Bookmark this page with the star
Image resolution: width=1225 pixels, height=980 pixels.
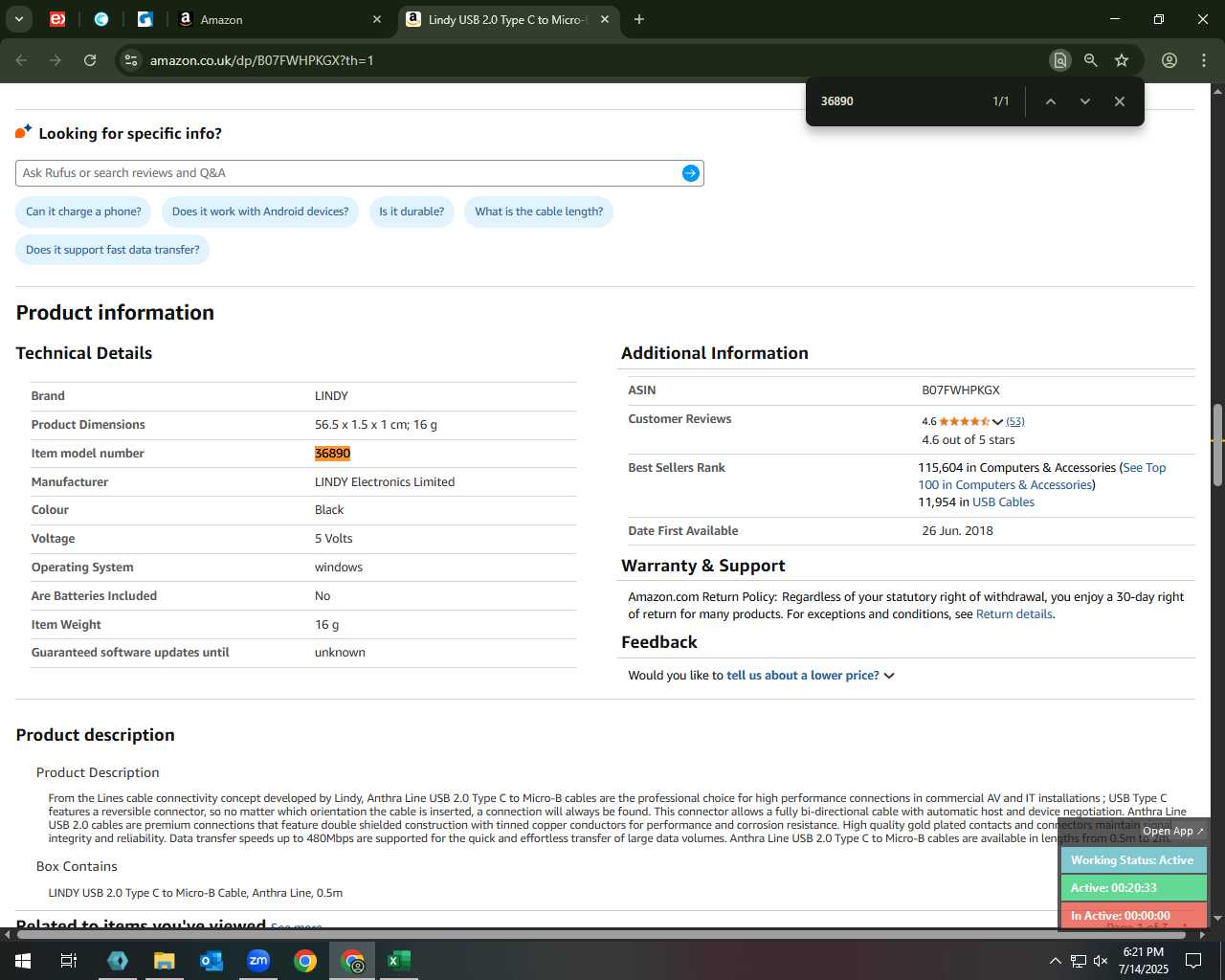point(1122,60)
